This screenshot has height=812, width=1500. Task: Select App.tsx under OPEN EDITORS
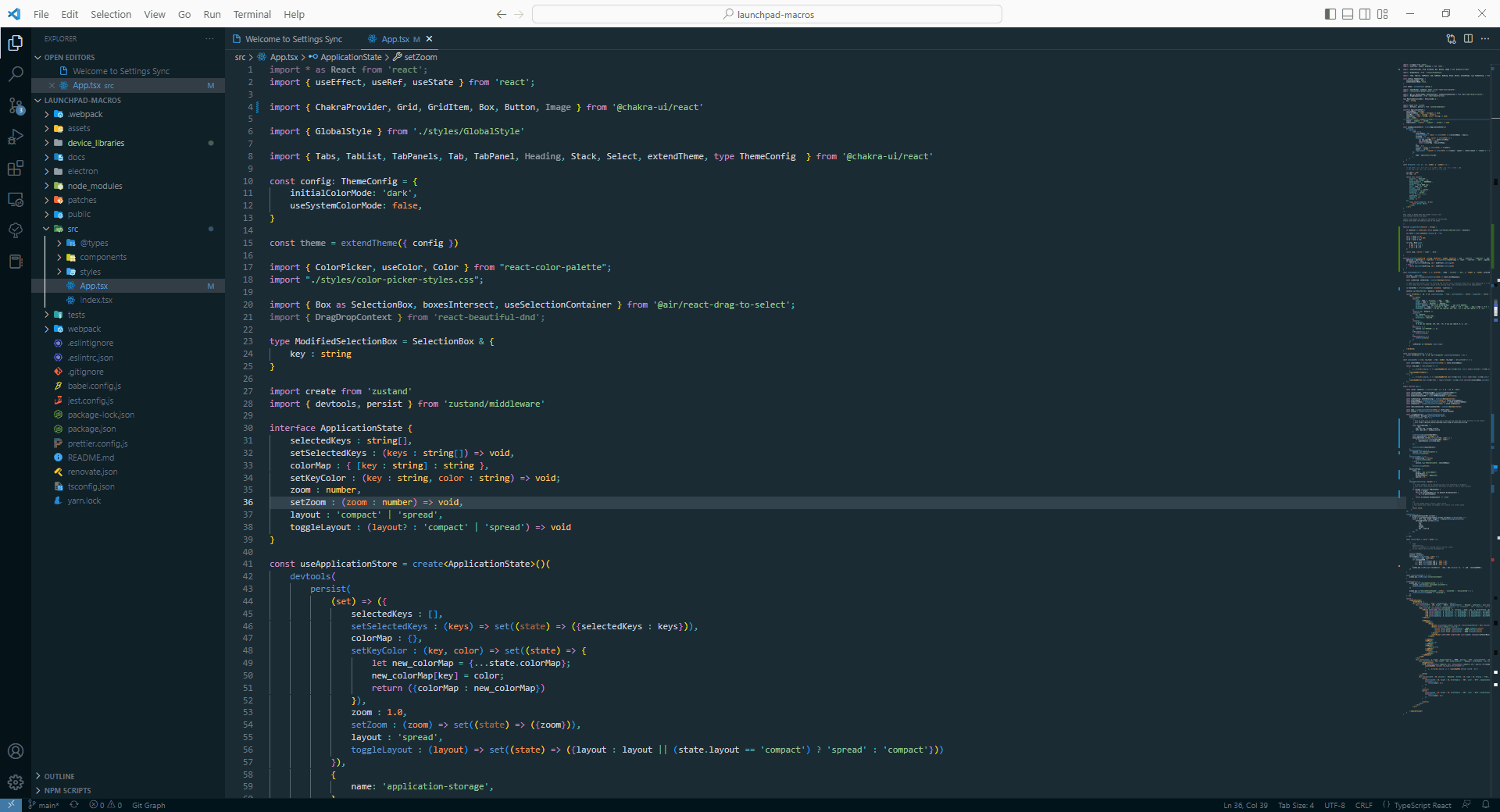128,85
